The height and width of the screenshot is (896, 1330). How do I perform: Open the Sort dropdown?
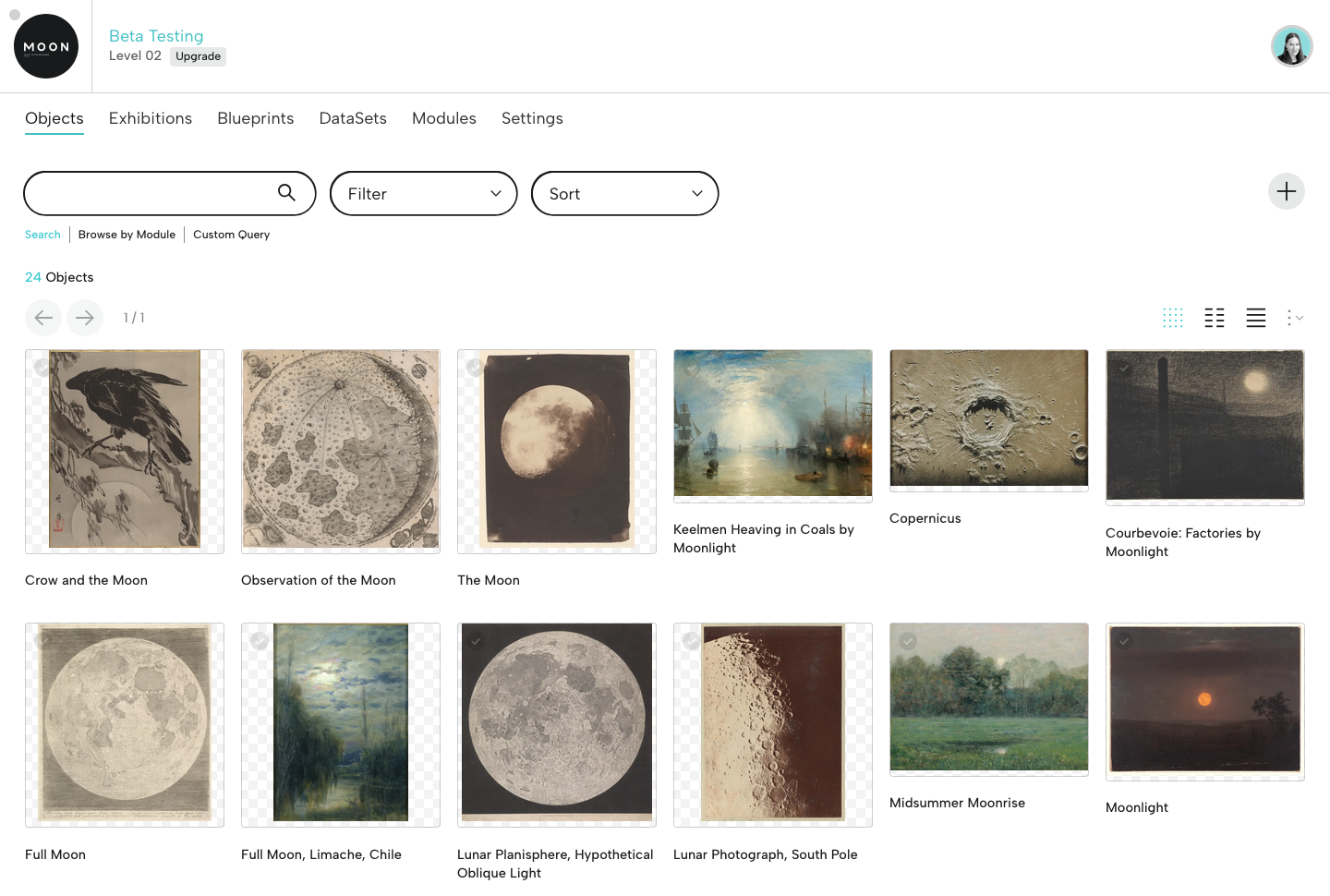coord(624,193)
